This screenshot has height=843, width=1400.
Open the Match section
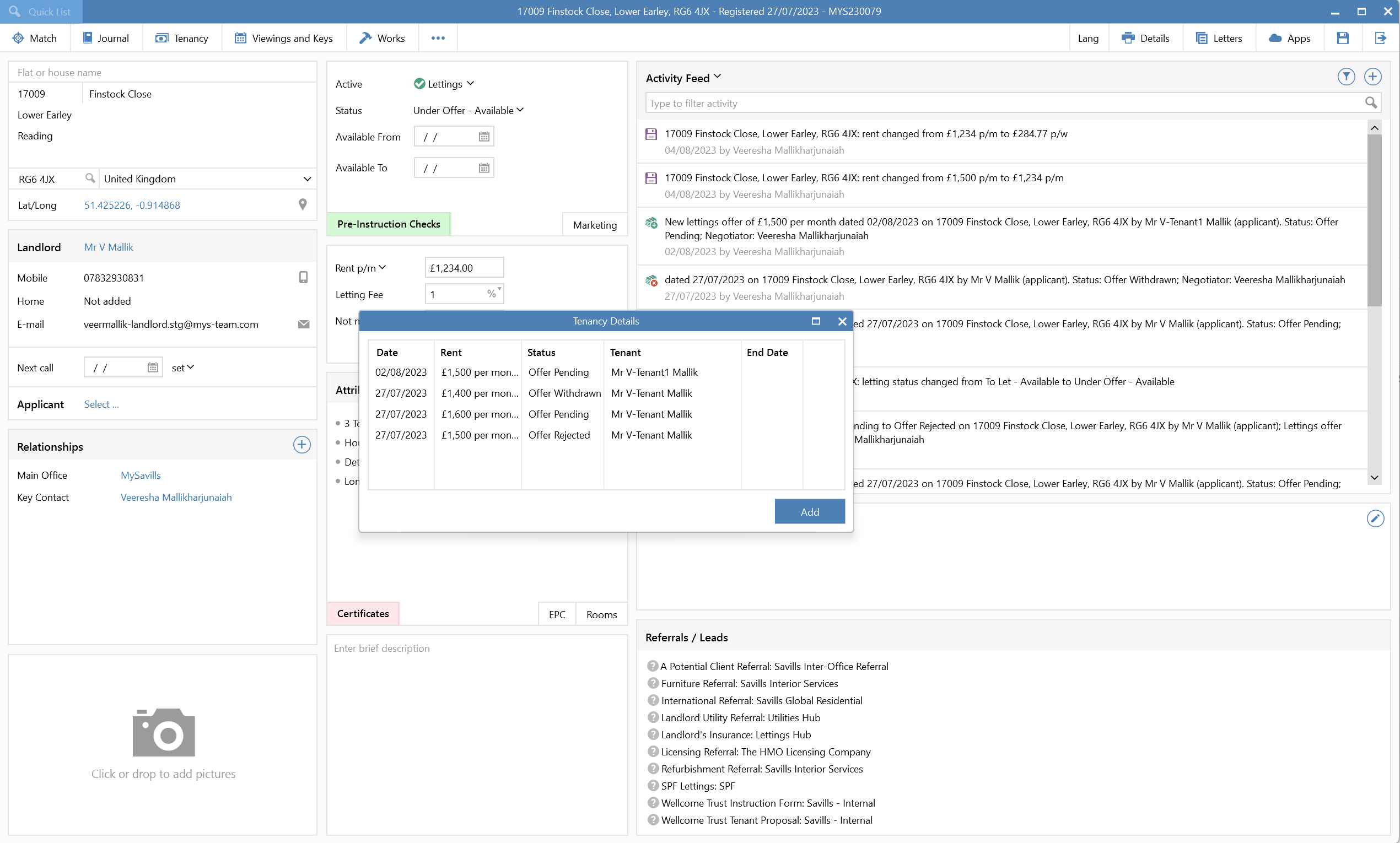click(x=35, y=37)
